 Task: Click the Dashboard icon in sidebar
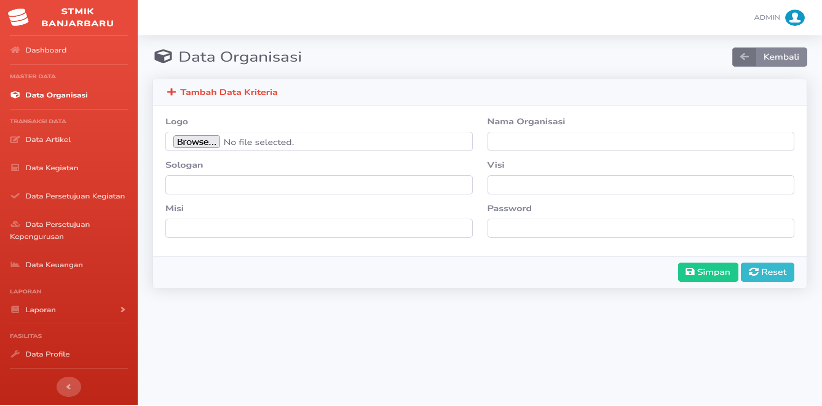click(15, 50)
